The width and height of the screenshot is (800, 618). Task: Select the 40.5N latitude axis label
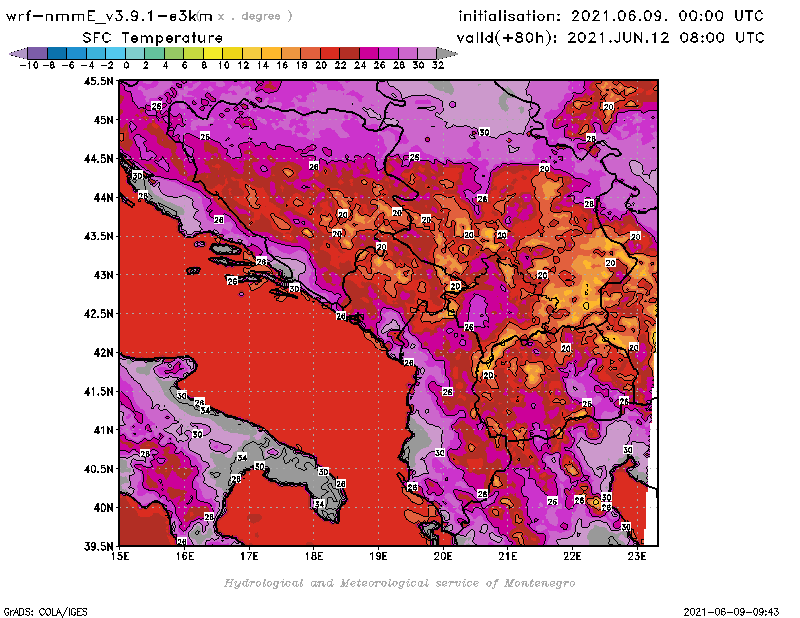coord(98,469)
